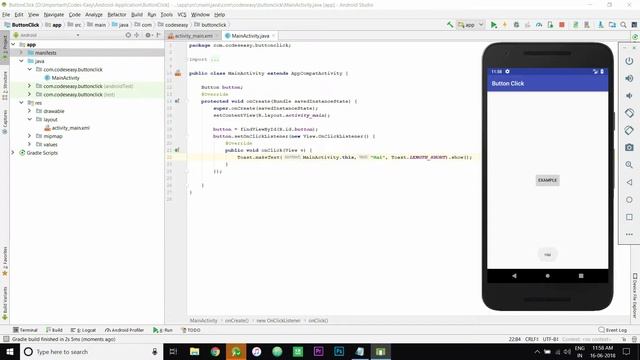Toggle the Project side tool window
Screen dimensions: 640x360
click(x=5, y=48)
